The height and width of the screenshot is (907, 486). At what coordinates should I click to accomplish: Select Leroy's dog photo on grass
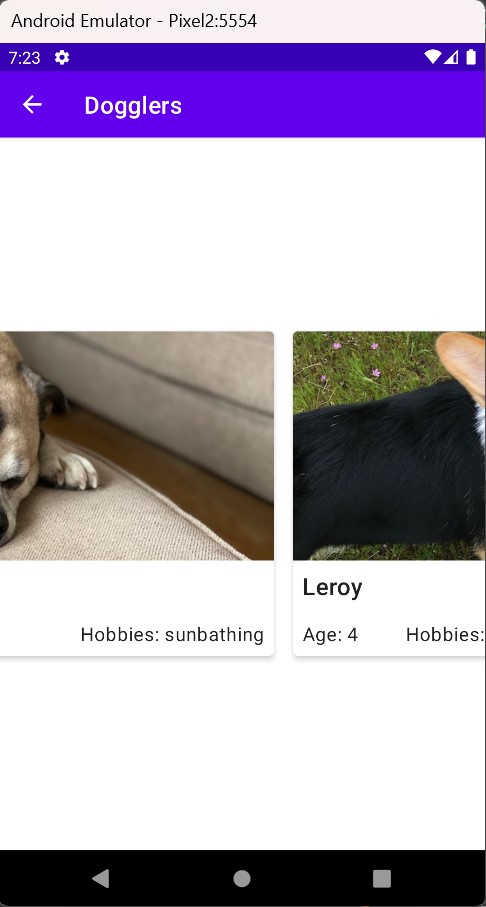pos(389,445)
